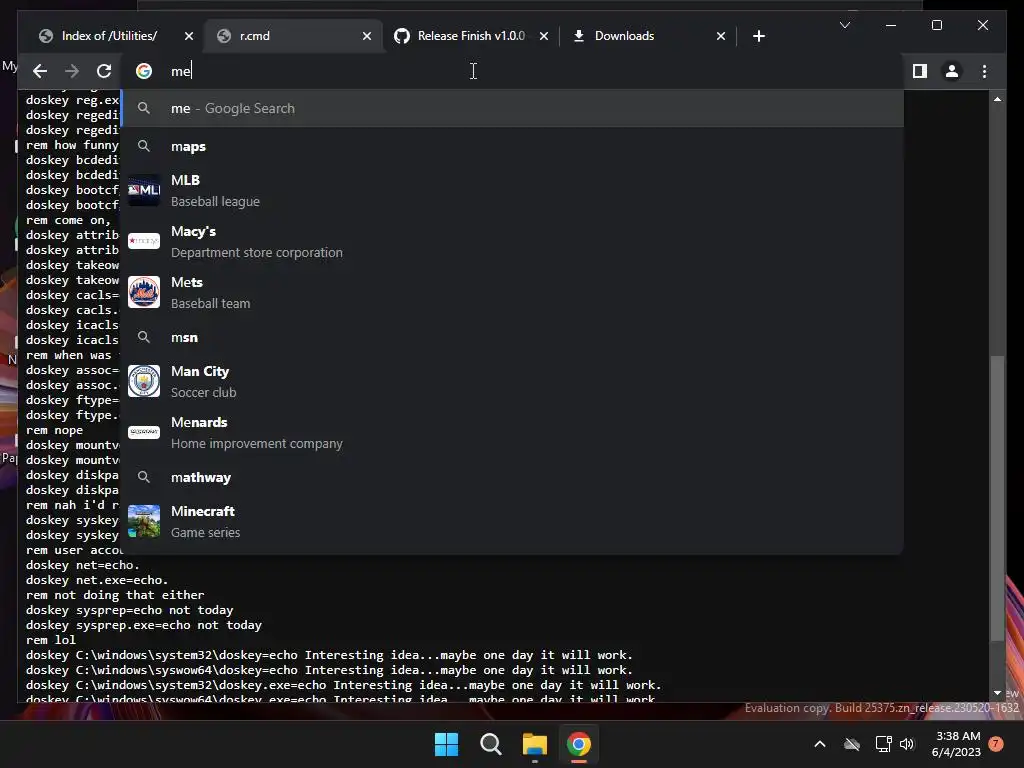Open taskbar Search
1024x768 pixels.
click(490, 744)
